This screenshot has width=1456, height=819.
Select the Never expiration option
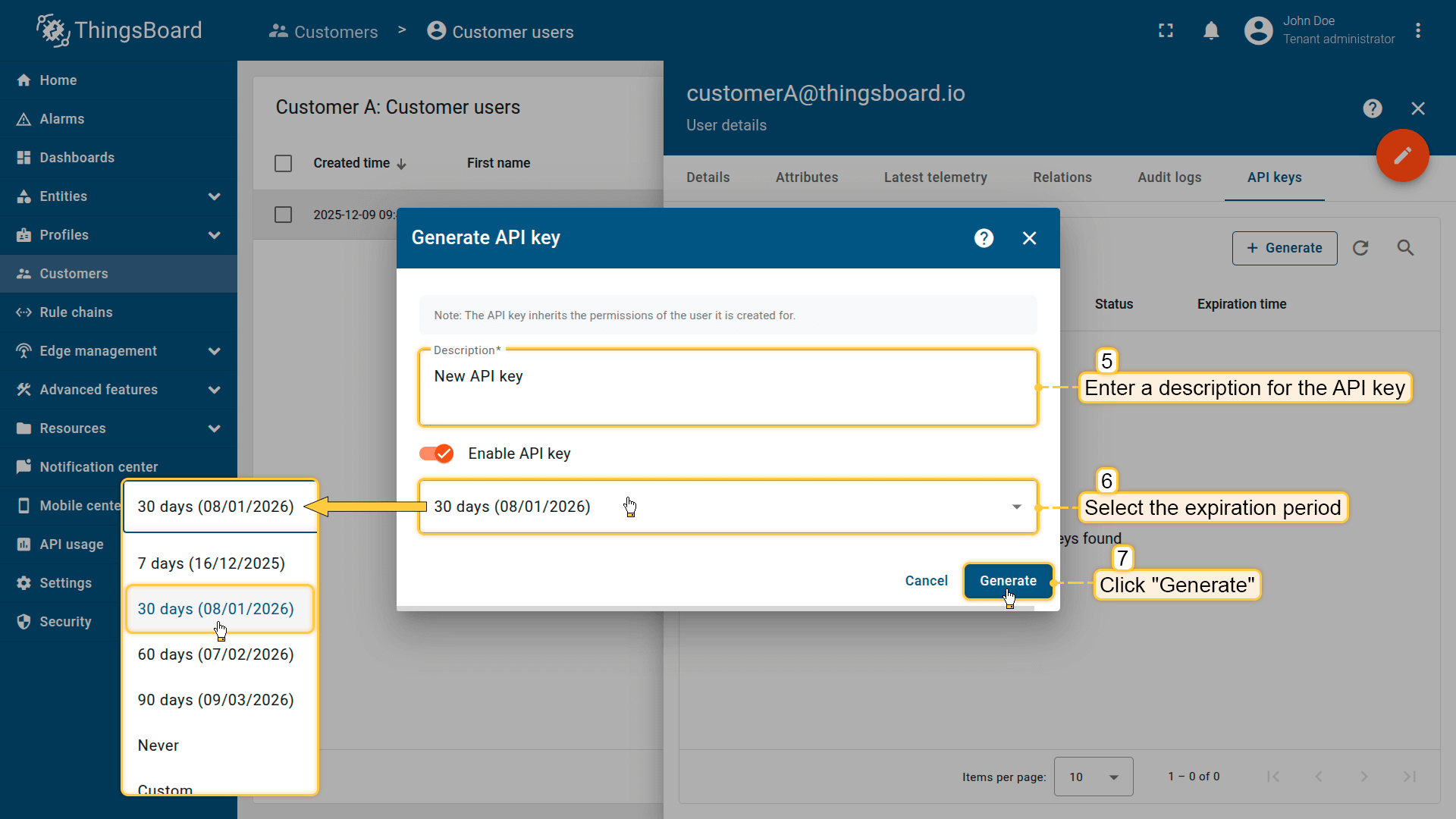[158, 745]
